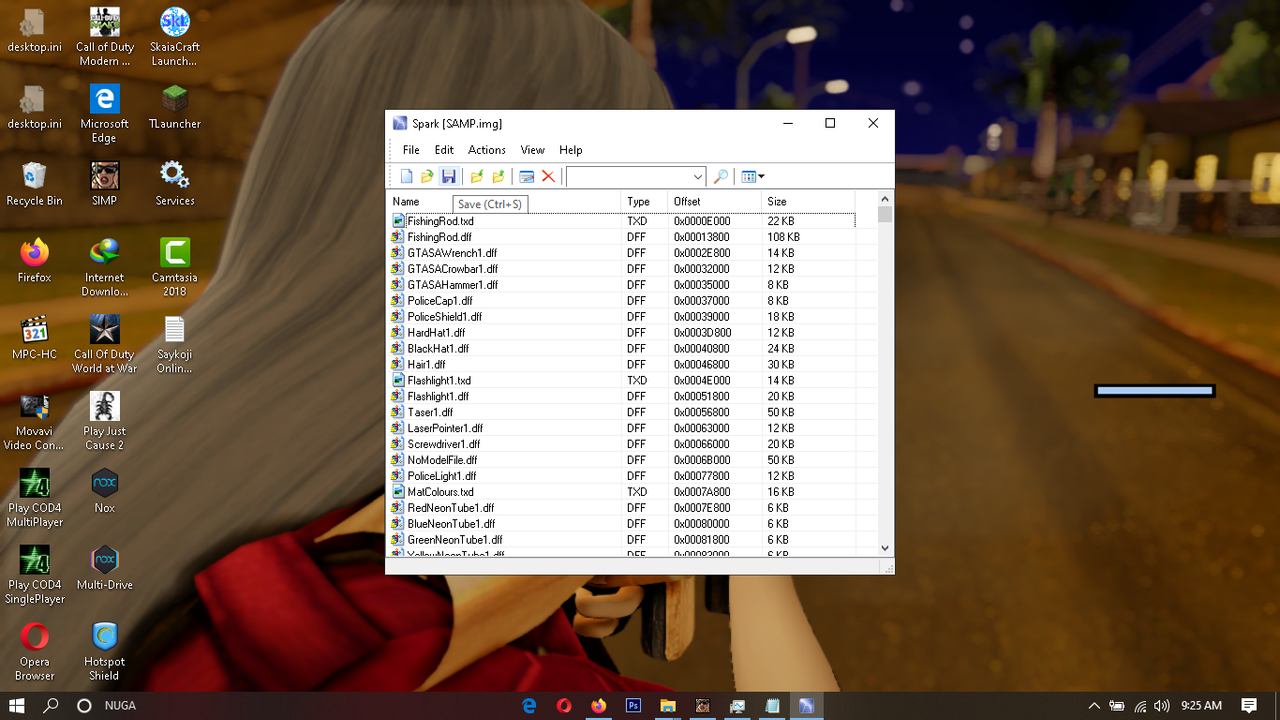Click the Rename toolbar icon
The height and width of the screenshot is (720, 1280).
click(526, 177)
